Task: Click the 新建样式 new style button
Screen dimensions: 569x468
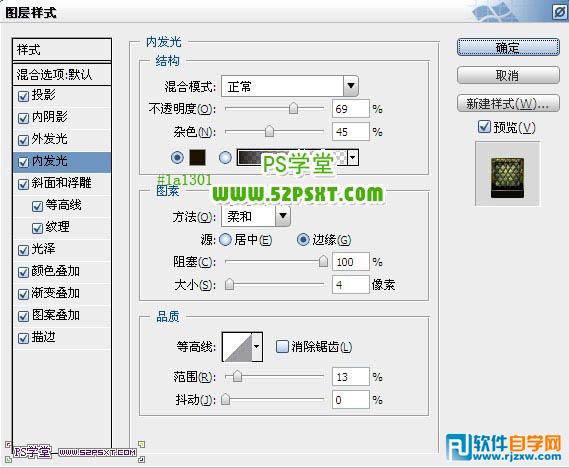Action: 508,103
